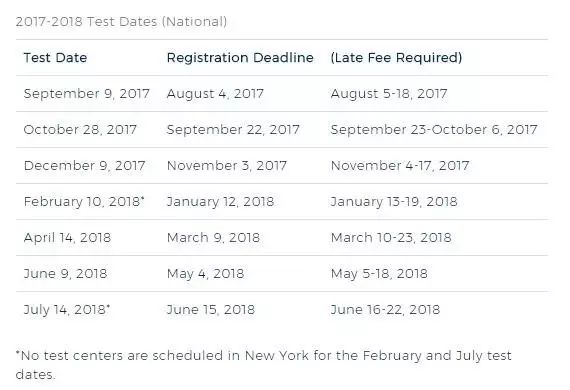This screenshot has height=390, width=570.
Task: Select the October 28, 2017 test date
Action: tap(80, 129)
